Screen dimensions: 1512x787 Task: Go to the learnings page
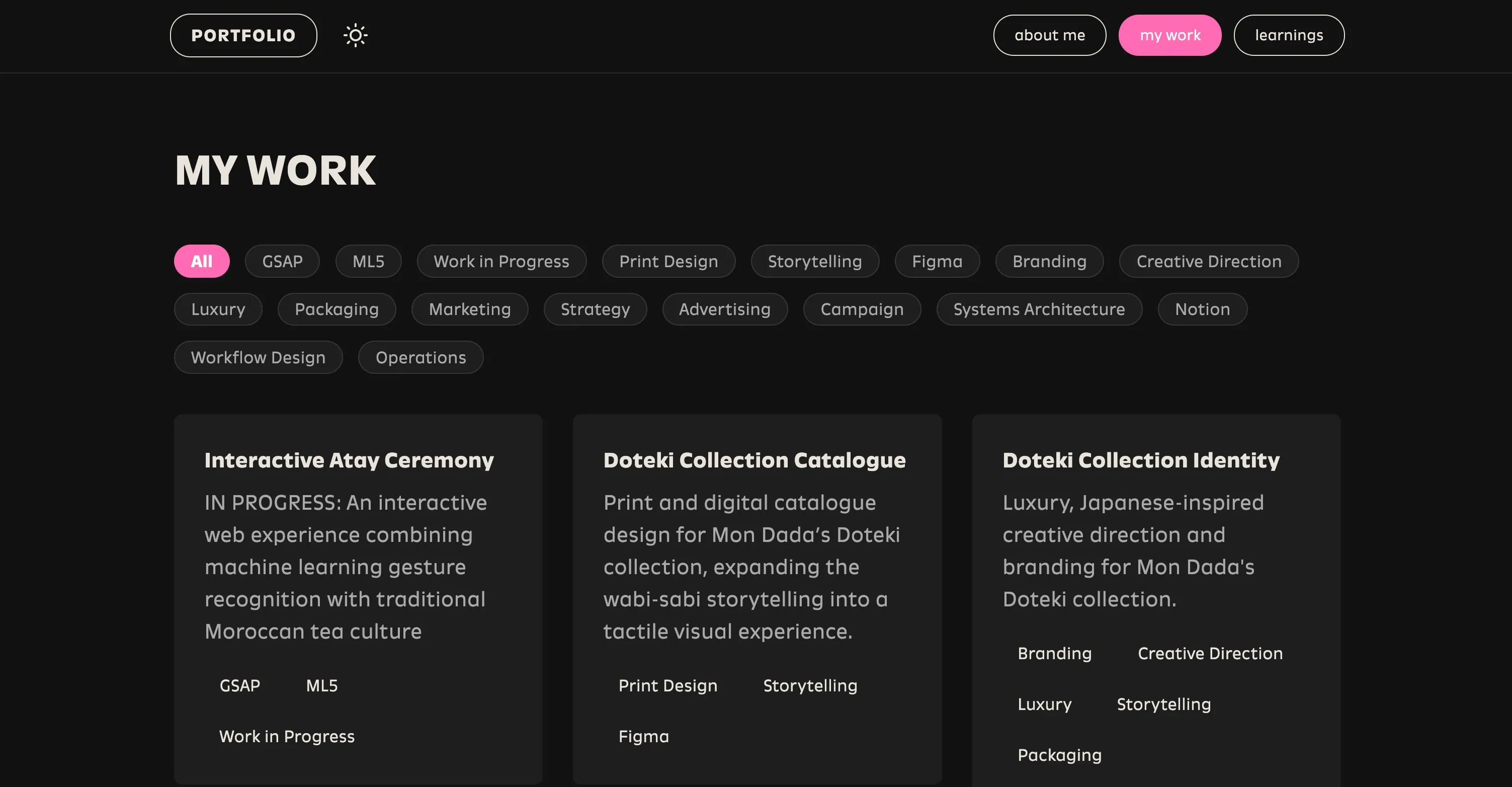coord(1289,35)
